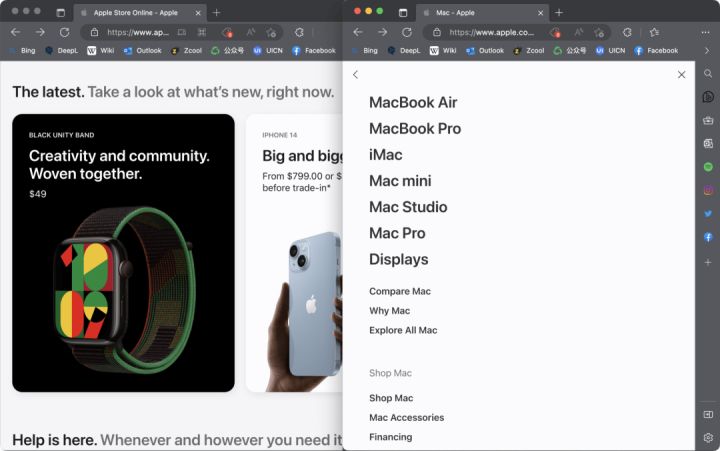Close the Mac - Apple tab

(x=540, y=13)
